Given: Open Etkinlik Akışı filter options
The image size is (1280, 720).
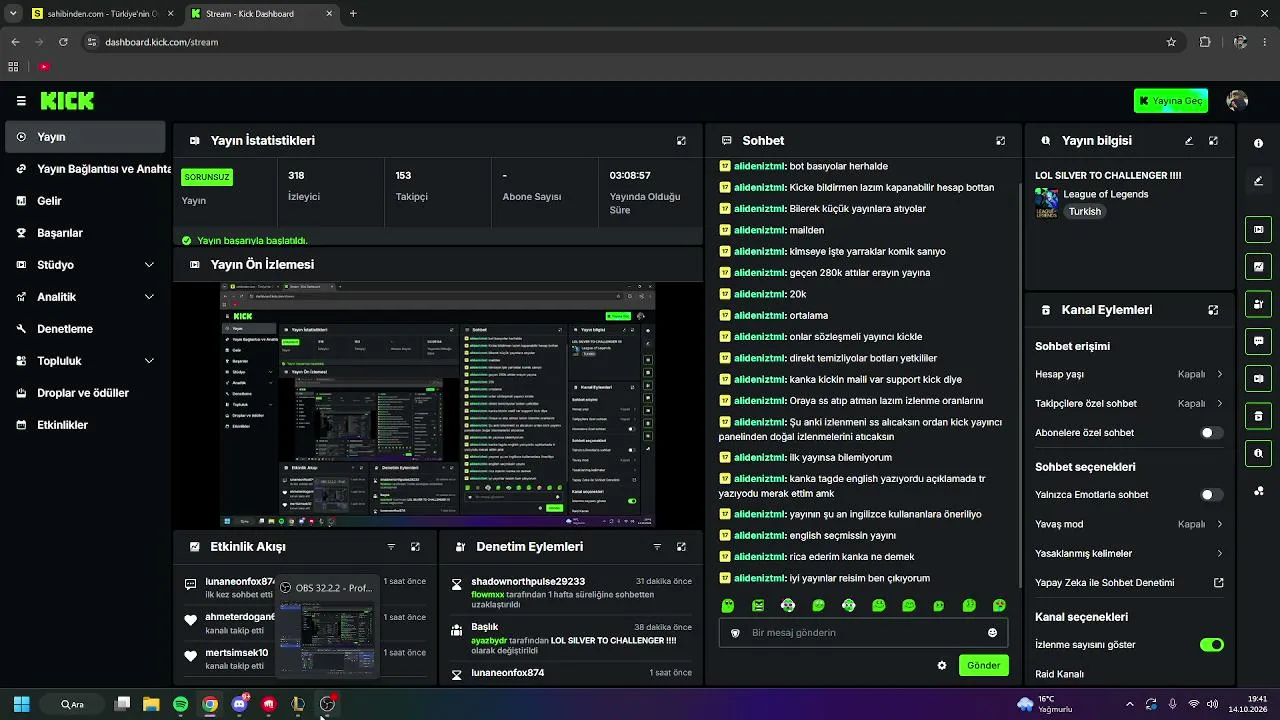Looking at the screenshot, I should pyautogui.click(x=391, y=547).
